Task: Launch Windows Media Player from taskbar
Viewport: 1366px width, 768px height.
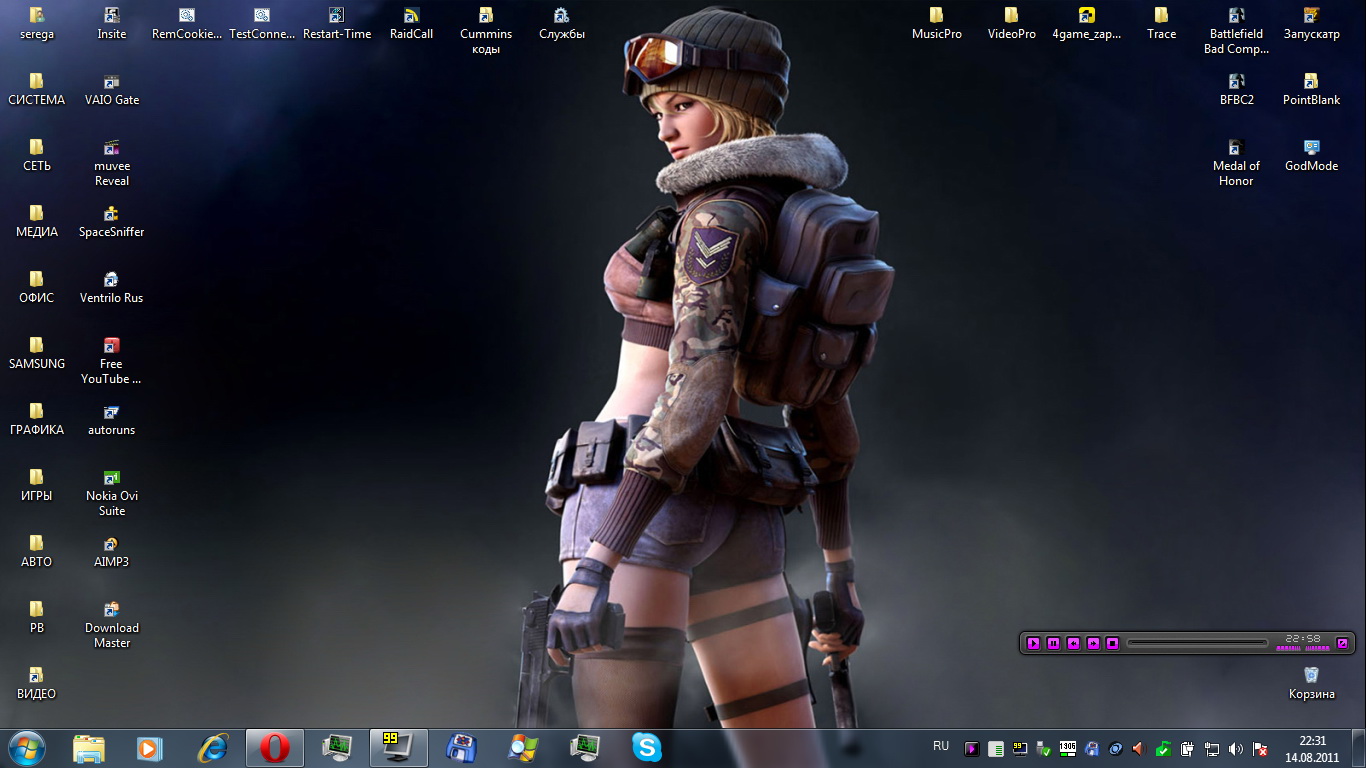Action: [149, 748]
